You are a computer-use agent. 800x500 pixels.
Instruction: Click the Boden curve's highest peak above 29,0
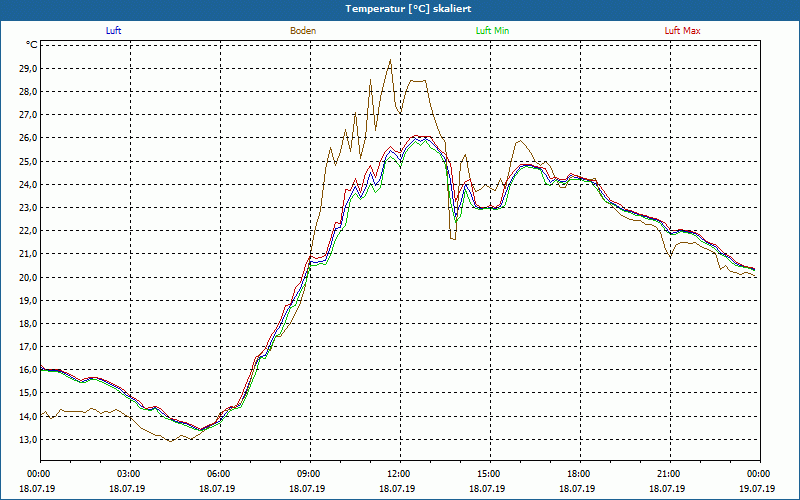[390, 60]
